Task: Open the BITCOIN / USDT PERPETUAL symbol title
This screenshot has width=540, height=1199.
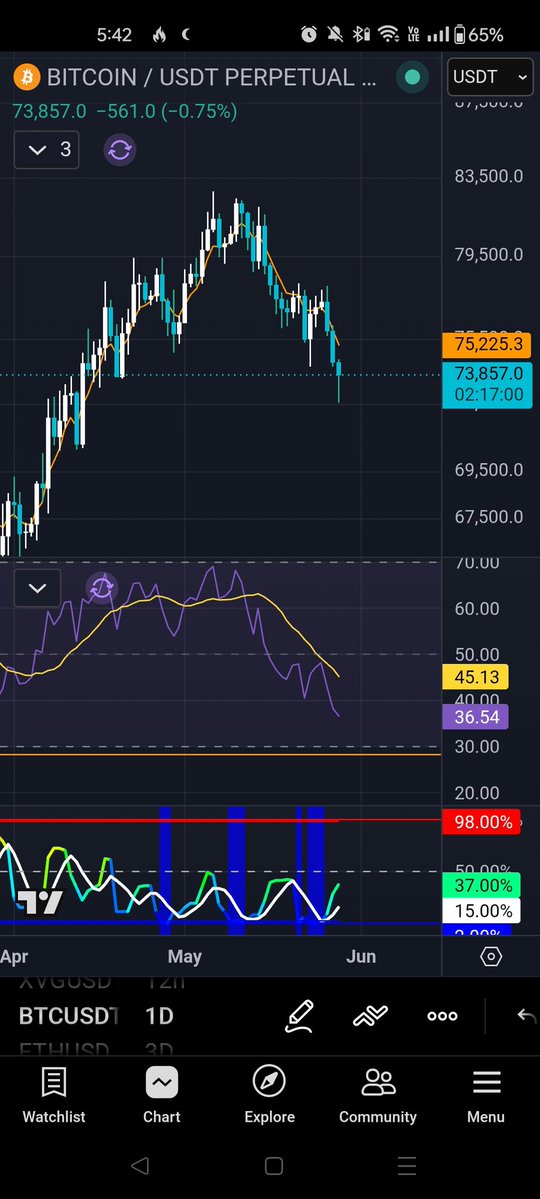Action: pos(212,77)
